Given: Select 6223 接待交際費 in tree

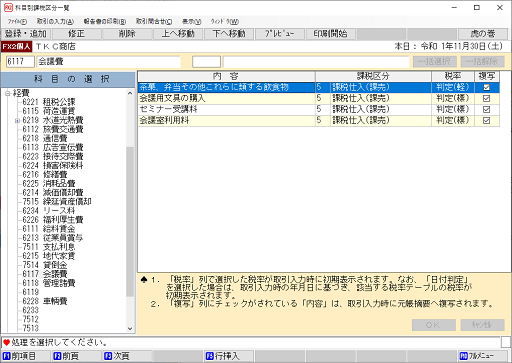Looking at the screenshot, I should click(x=53, y=156).
